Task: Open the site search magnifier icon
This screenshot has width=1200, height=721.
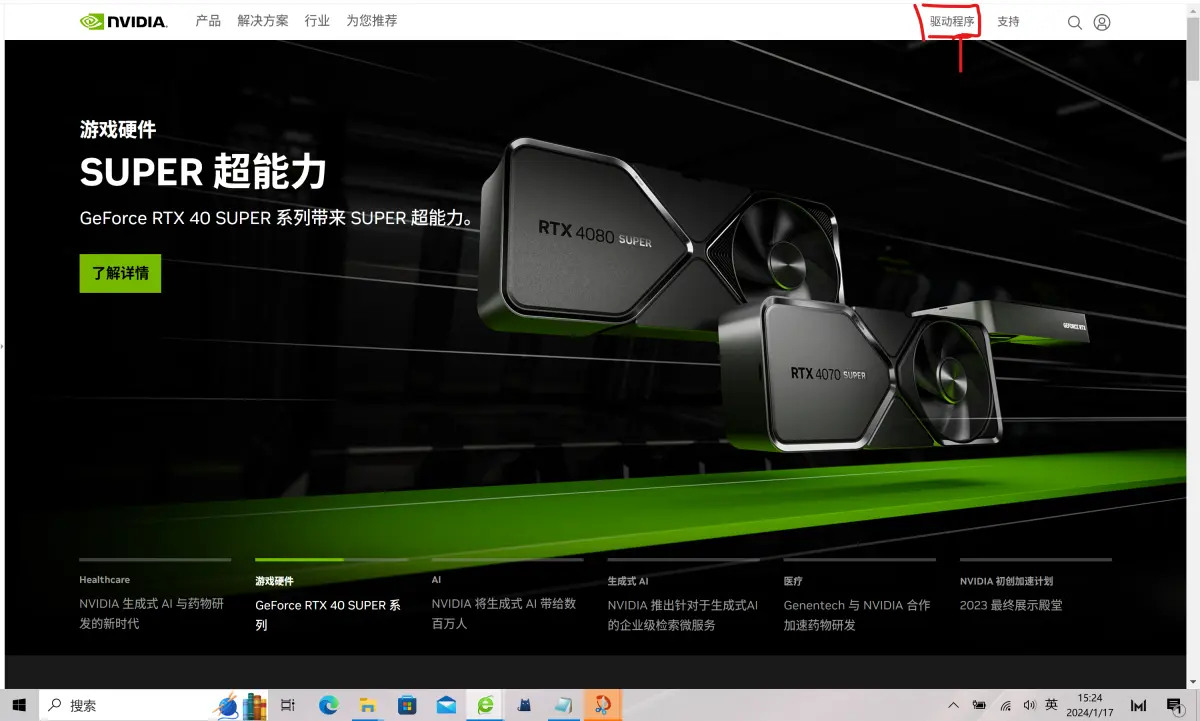Action: coord(1075,22)
